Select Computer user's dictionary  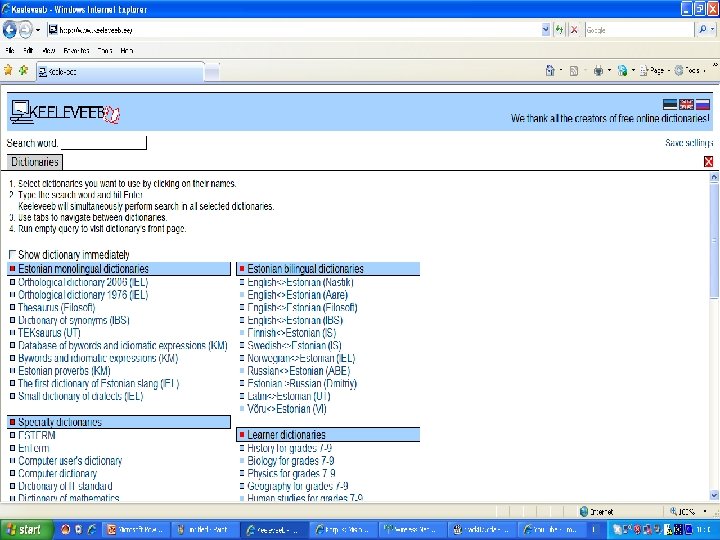click(70, 461)
